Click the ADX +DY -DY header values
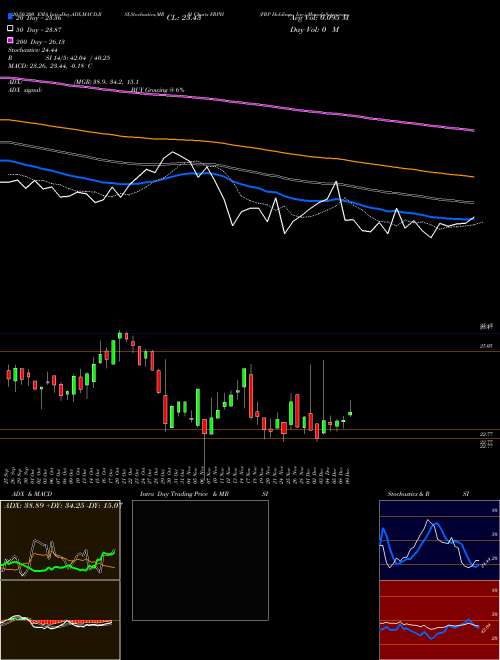 (63, 505)
